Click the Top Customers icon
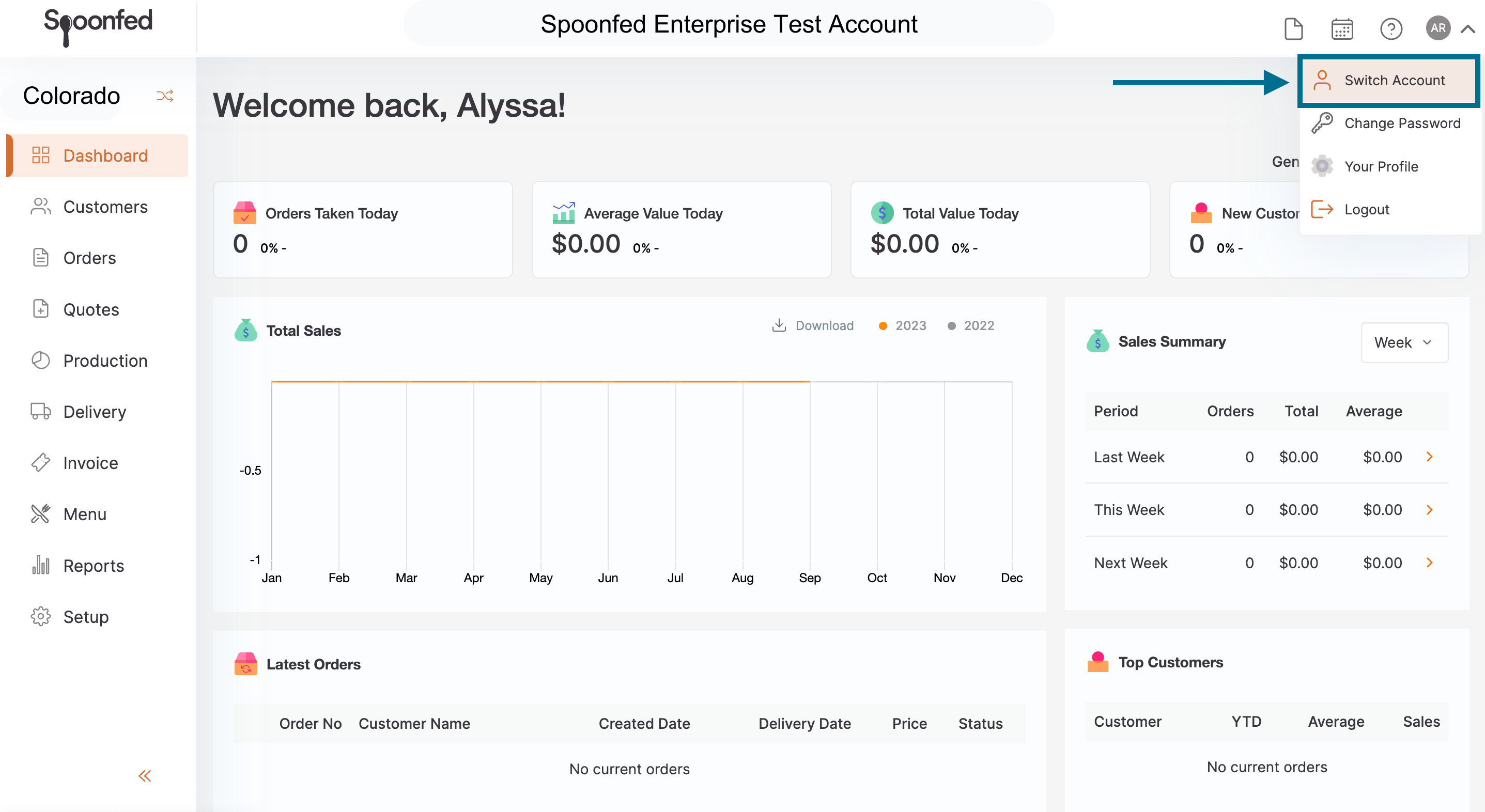This screenshot has height=812, width=1485. pyautogui.click(x=1097, y=662)
